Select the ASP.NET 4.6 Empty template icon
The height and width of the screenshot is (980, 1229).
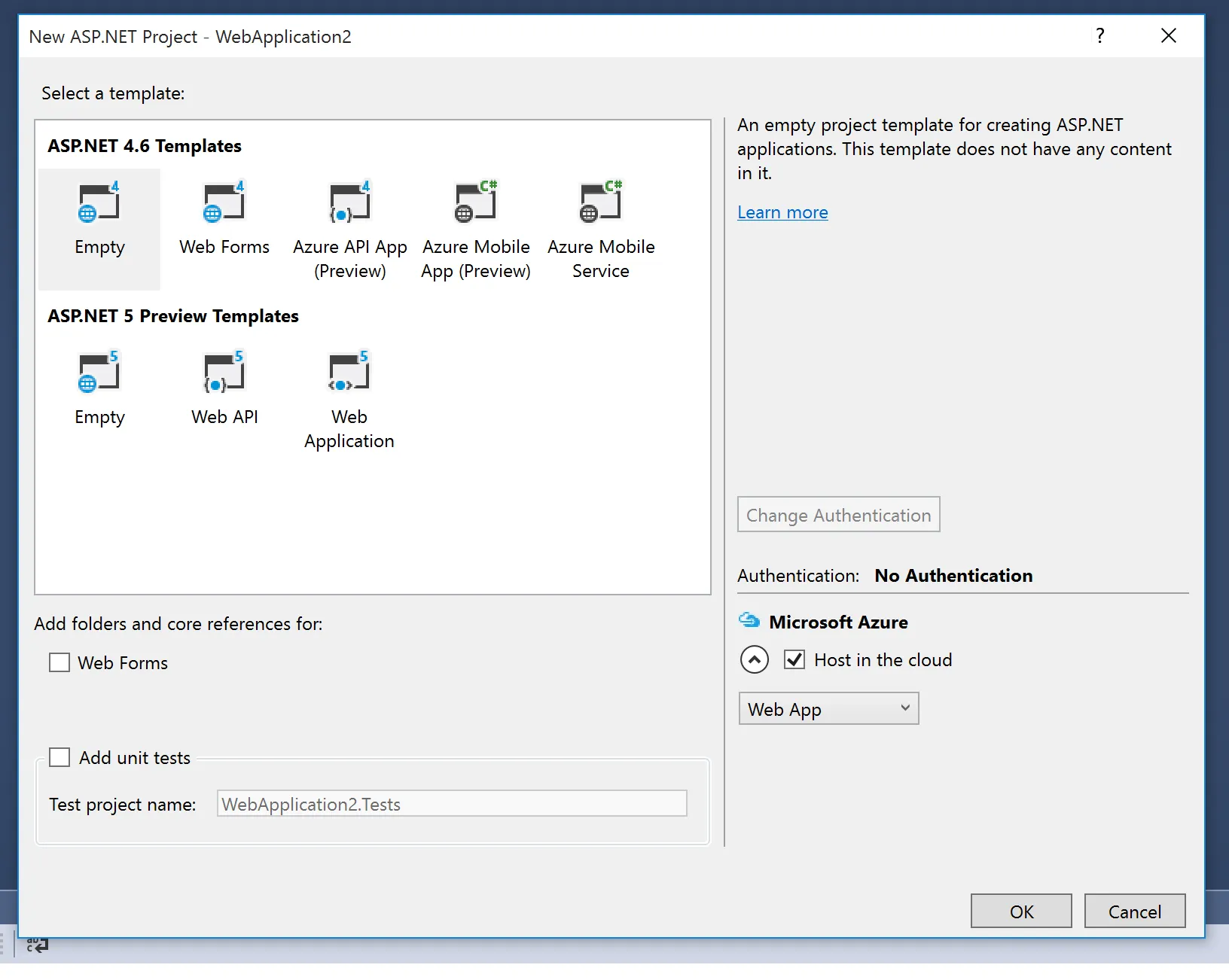click(x=99, y=202)
